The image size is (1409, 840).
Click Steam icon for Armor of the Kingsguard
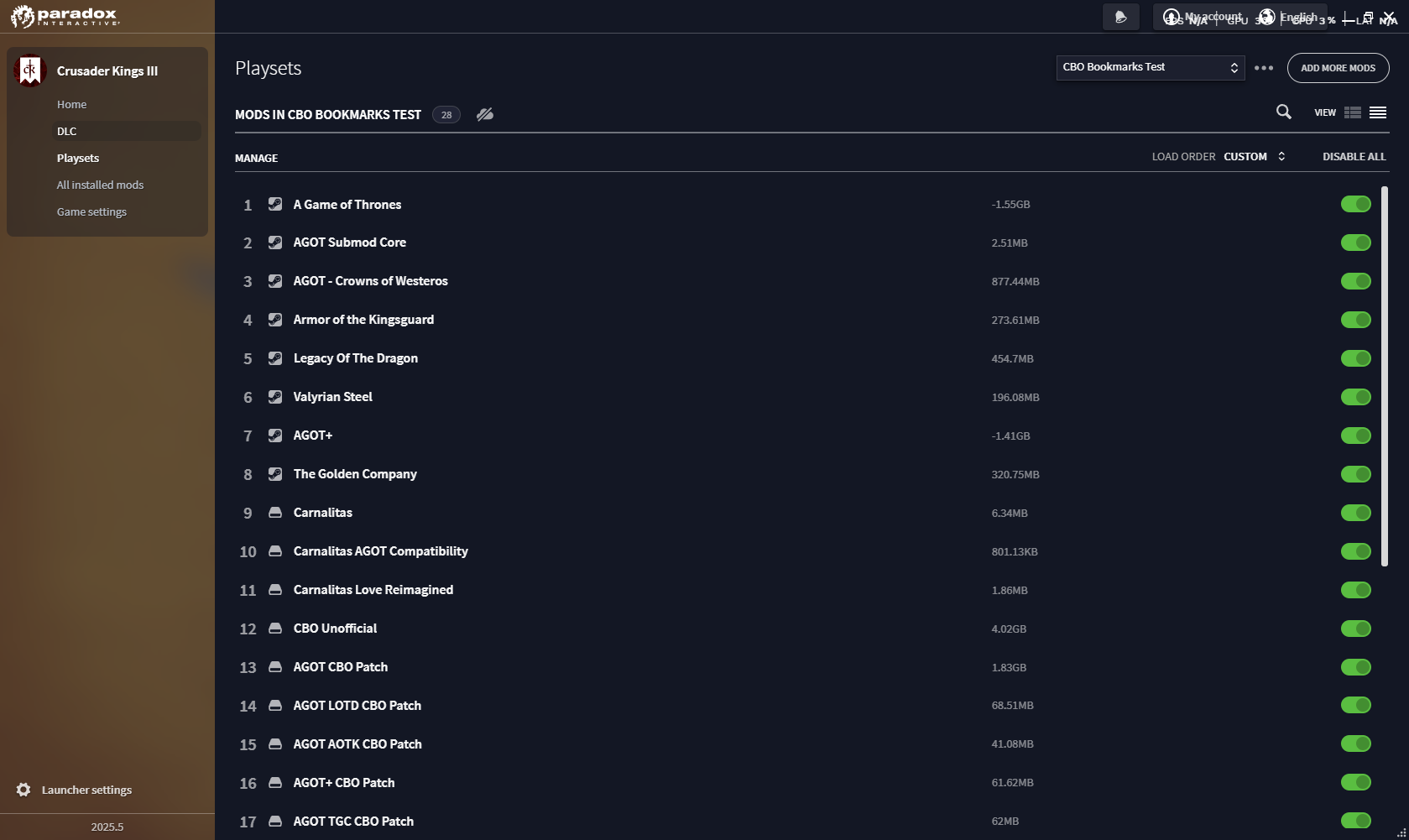click(274, 320)
